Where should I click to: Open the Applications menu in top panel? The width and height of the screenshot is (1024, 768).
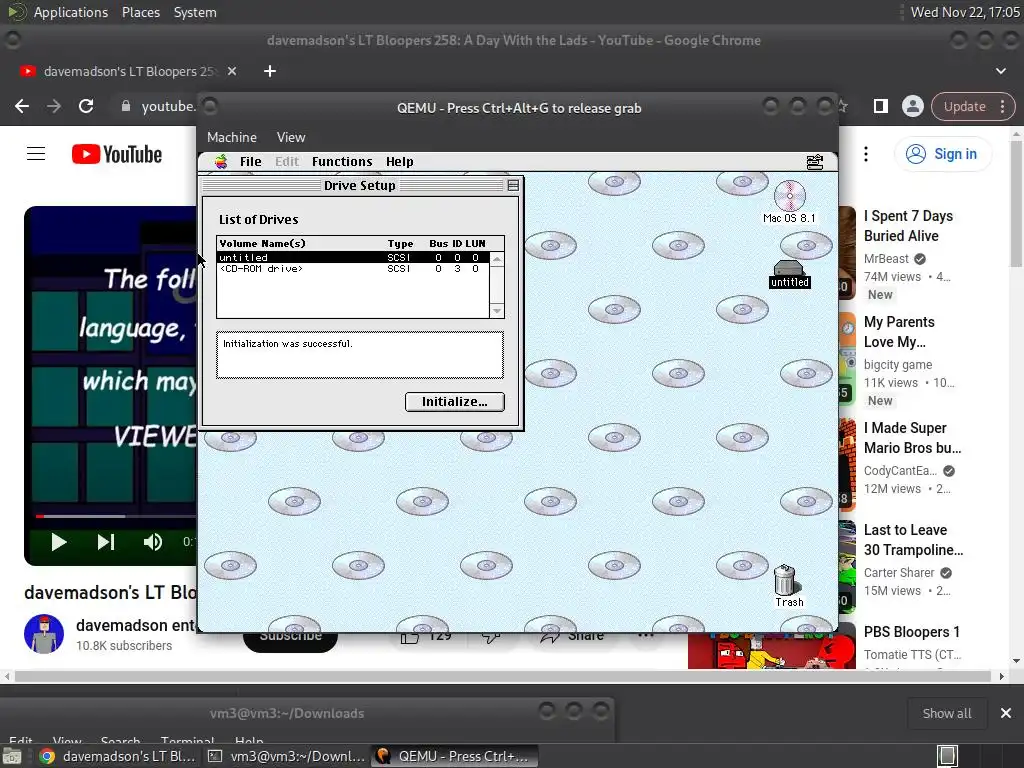71,12
